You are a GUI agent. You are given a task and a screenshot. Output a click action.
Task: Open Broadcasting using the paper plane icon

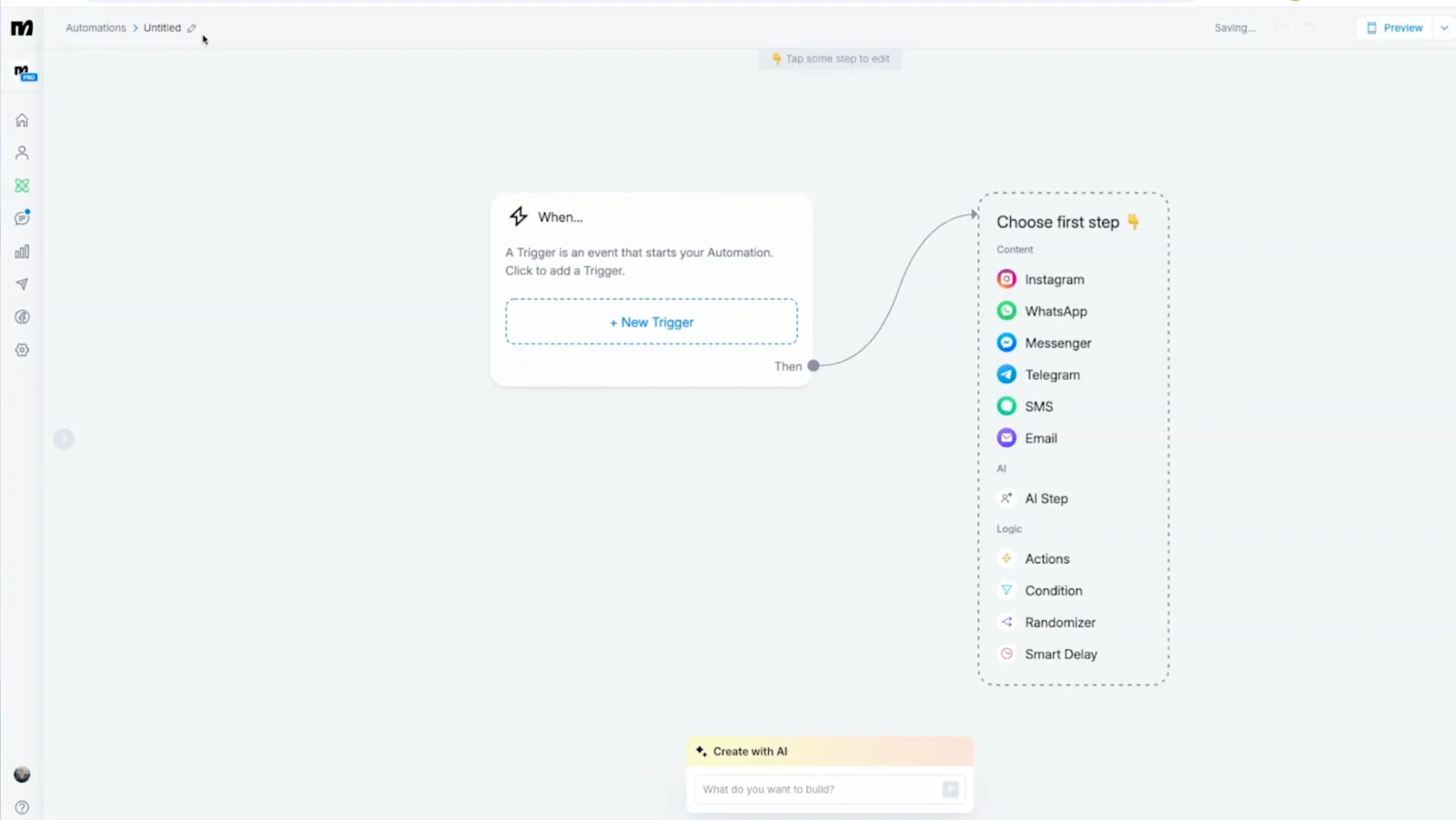22,283
